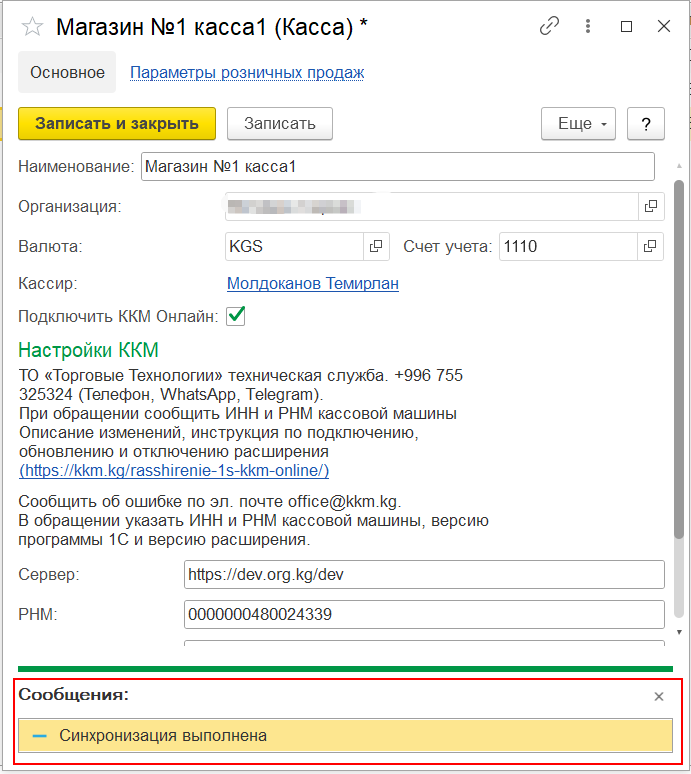Image resolution: width=691 pixels, height=774 pixels.
Task: Click into the Сервер URL field
Action: (424, 575)
